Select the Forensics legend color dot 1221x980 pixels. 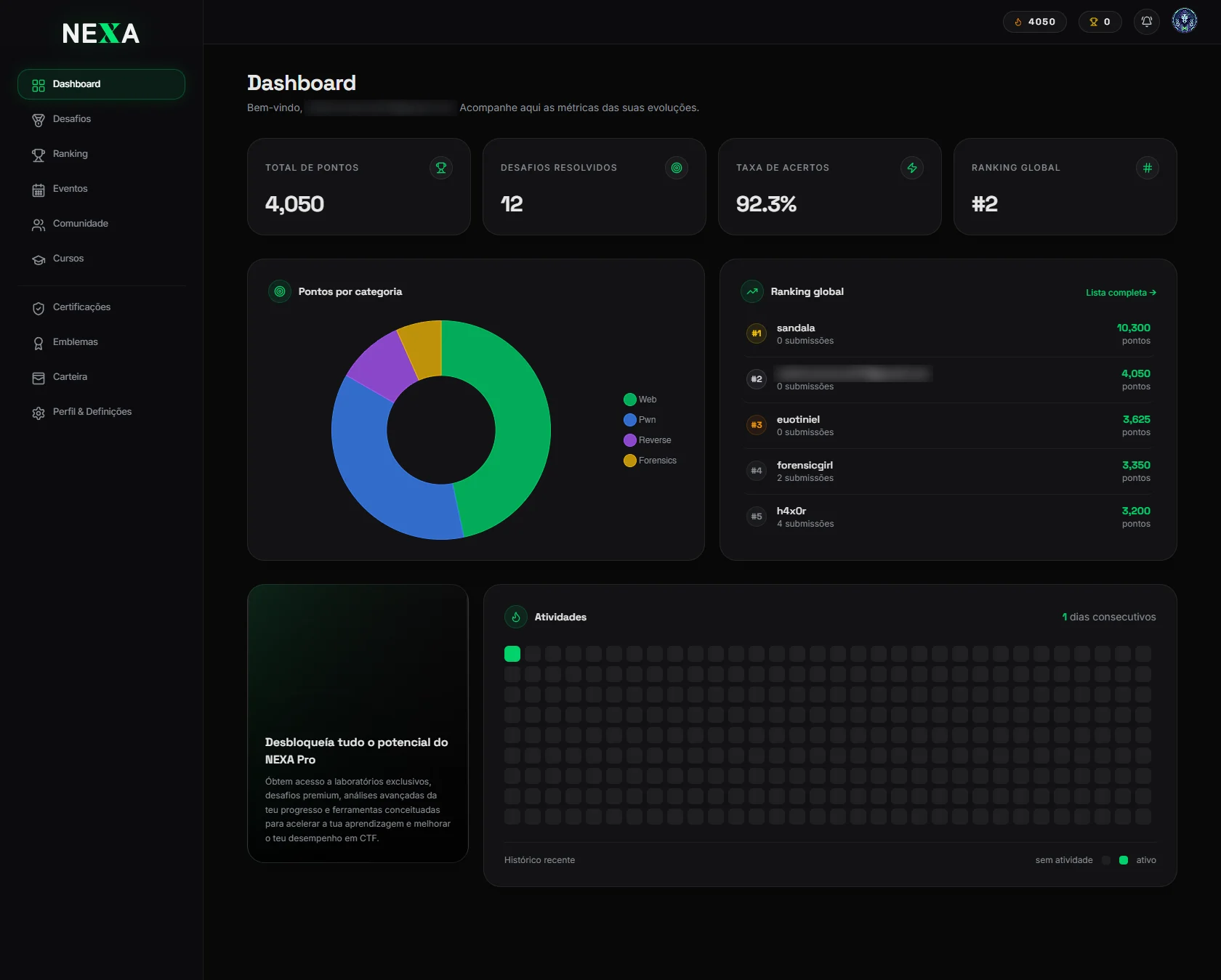point(630,461)
